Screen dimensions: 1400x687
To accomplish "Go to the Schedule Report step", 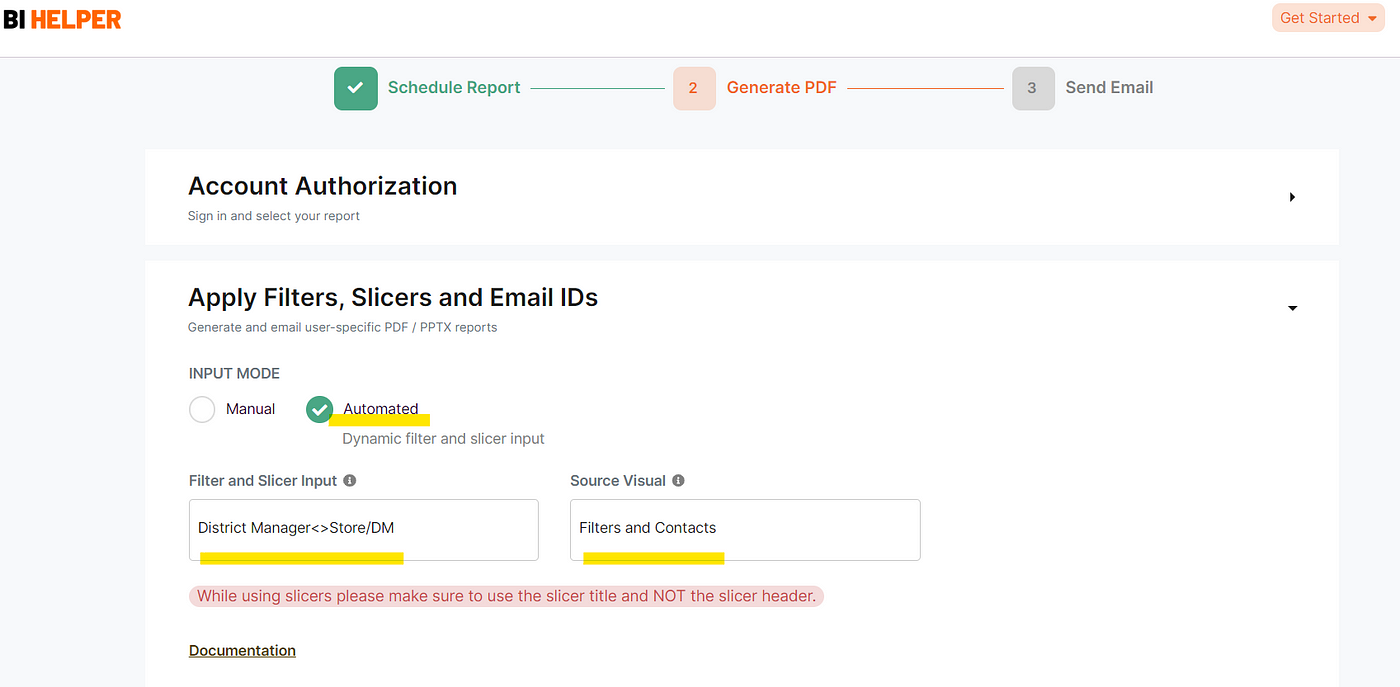I will pos(454,88).
